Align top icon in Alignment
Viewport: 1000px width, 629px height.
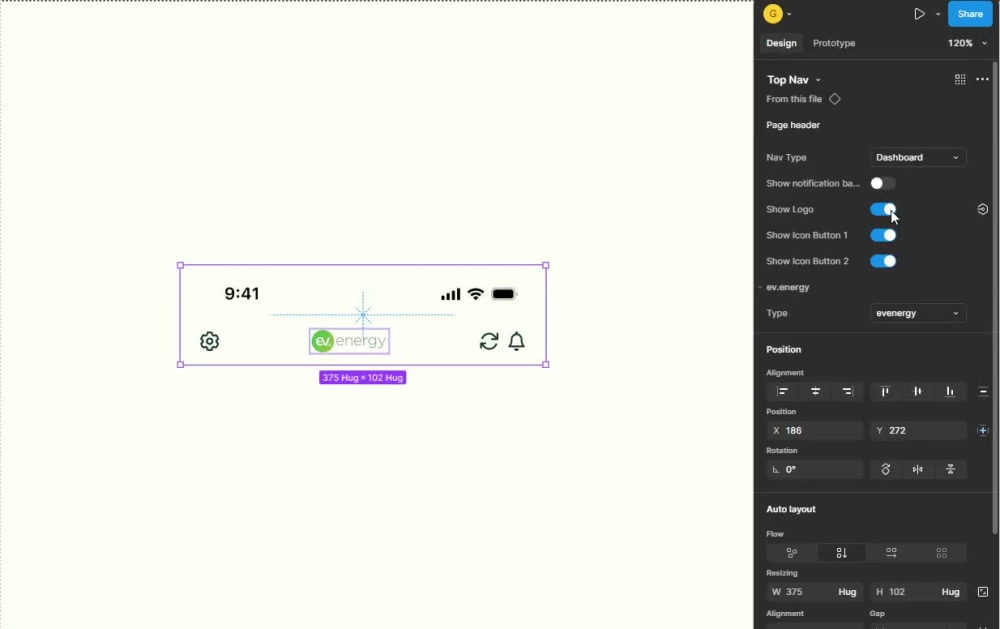coord(885,391)
